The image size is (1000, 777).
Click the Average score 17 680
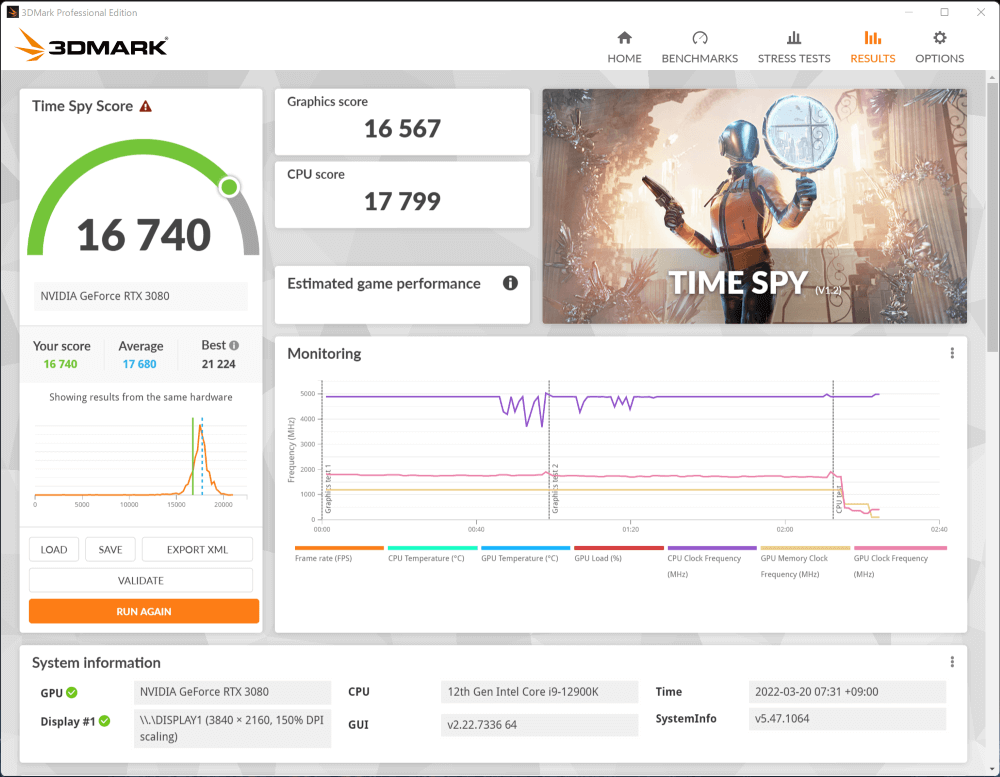point(140,364)
